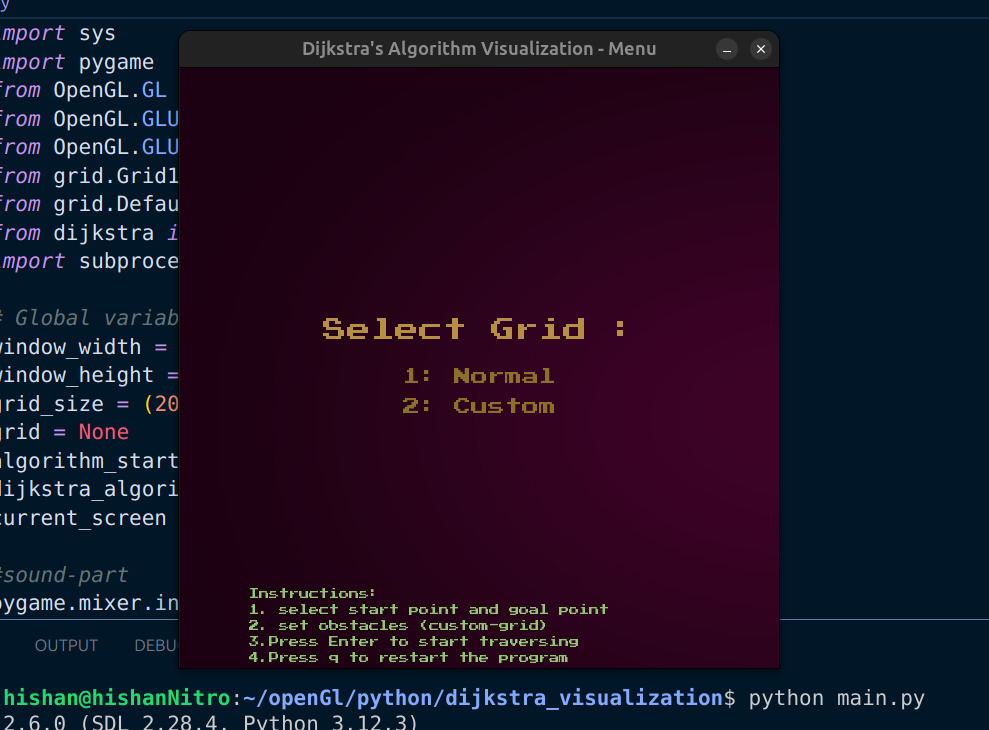Click the "grid = None" code line
Screen dimensions: 989x730
point(60,431)
